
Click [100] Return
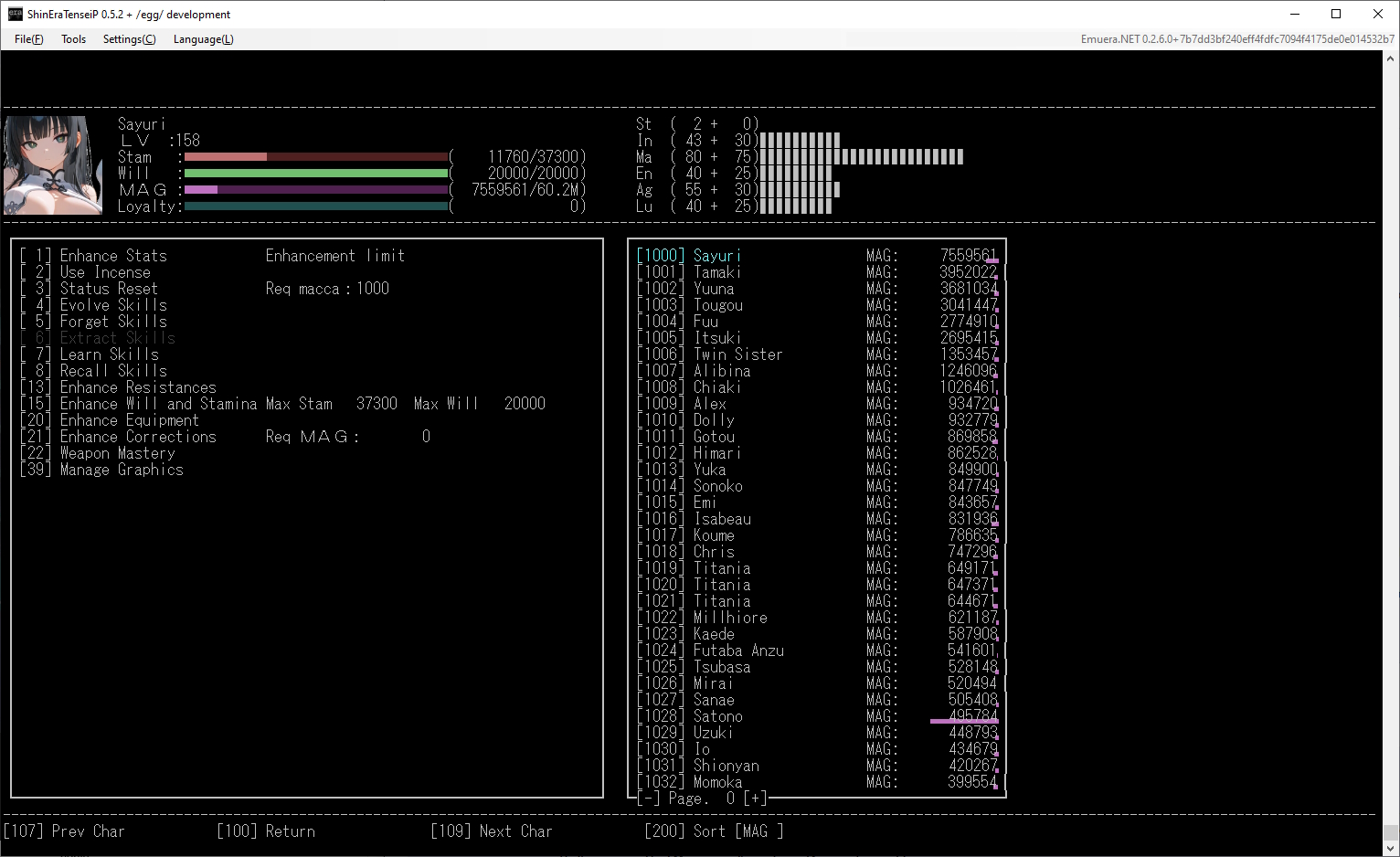click(x=266, y=831)
